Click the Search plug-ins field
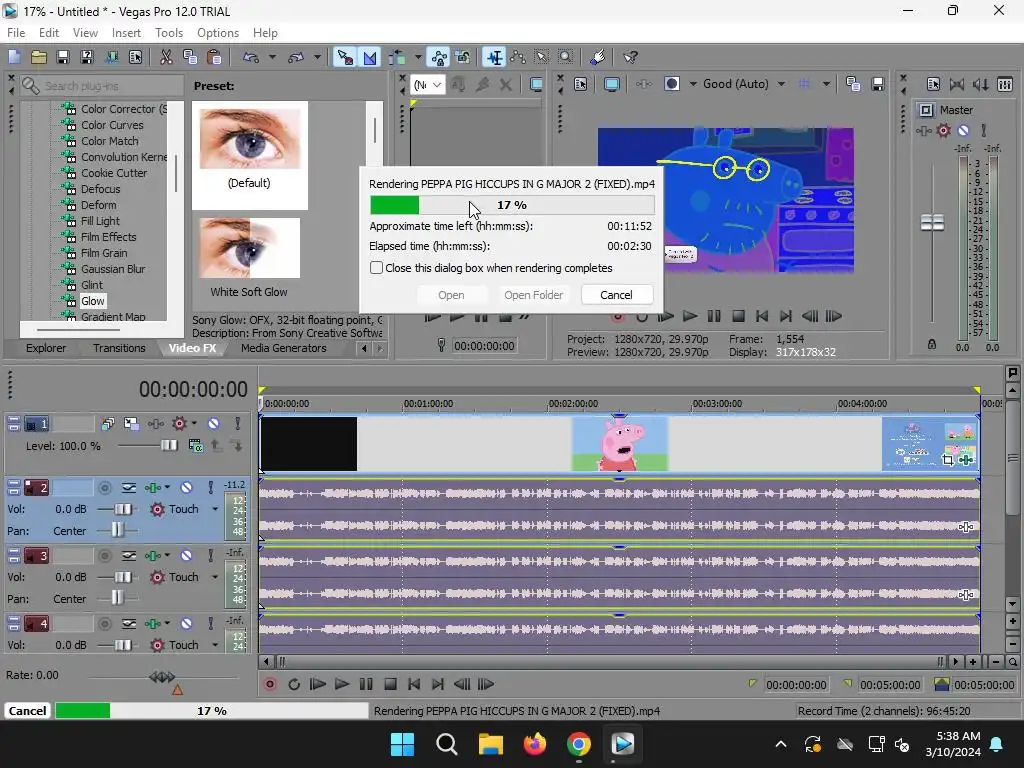Image resolution: width=1024 pixels, height=768 pixels. [x=102, y=86]
